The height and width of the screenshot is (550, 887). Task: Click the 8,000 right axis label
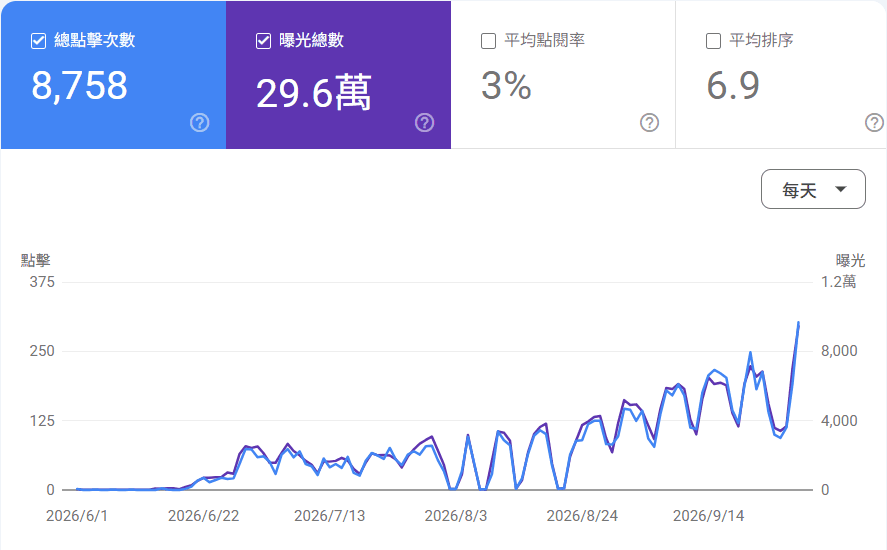point(839,351)
